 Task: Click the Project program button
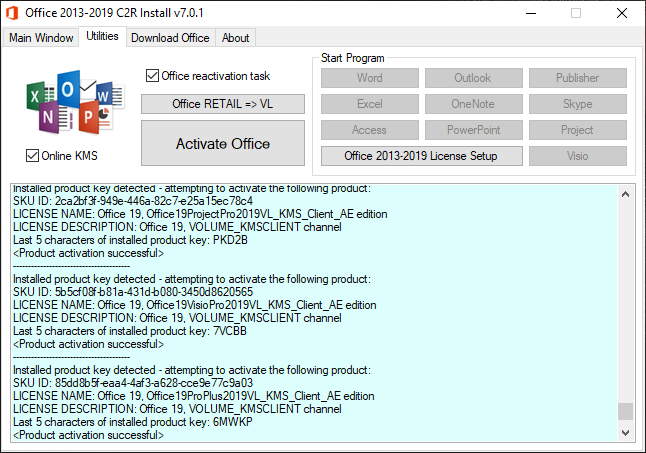point(578,130)
